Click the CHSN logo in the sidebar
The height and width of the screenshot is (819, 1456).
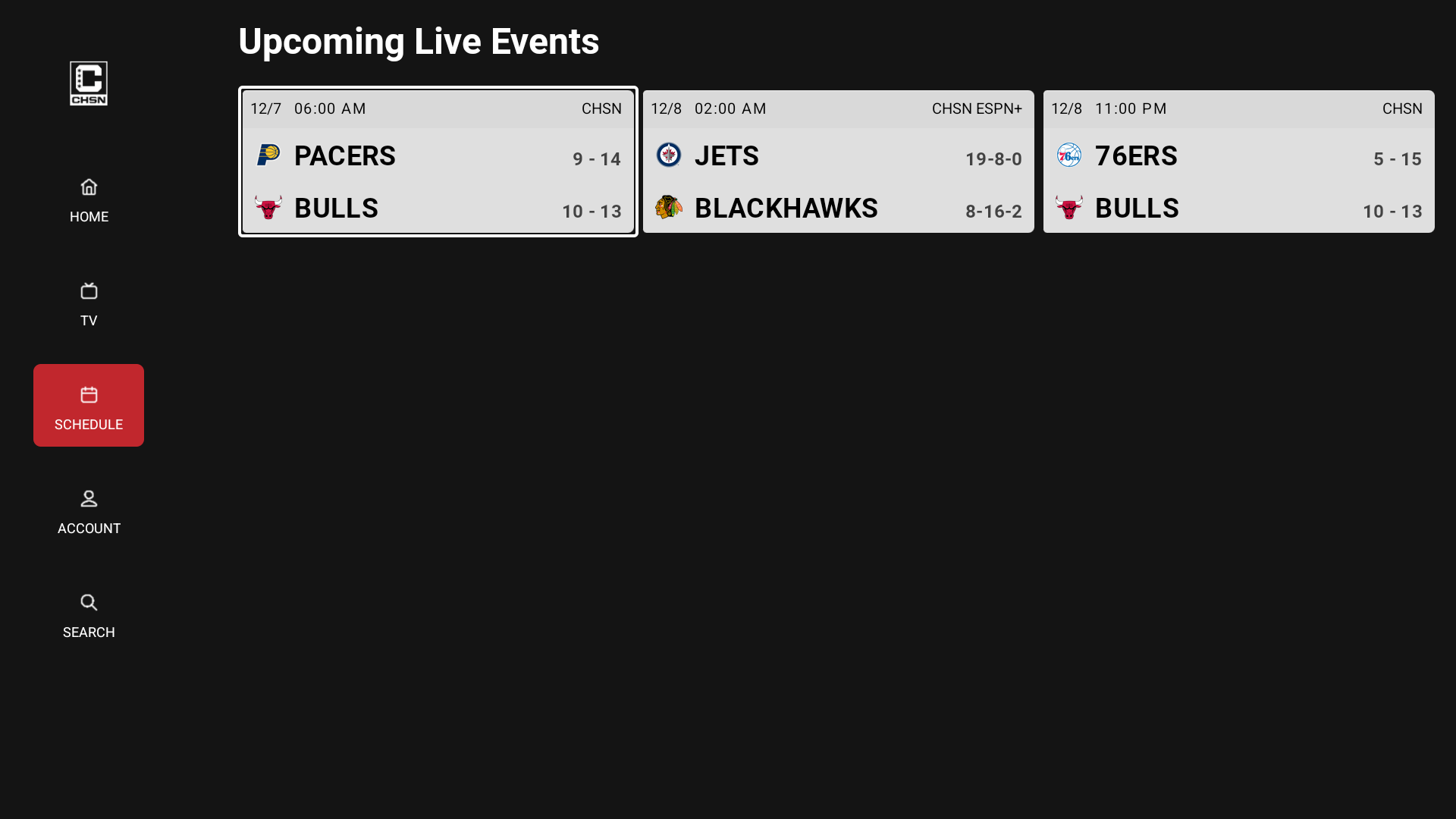pos(89,83)
